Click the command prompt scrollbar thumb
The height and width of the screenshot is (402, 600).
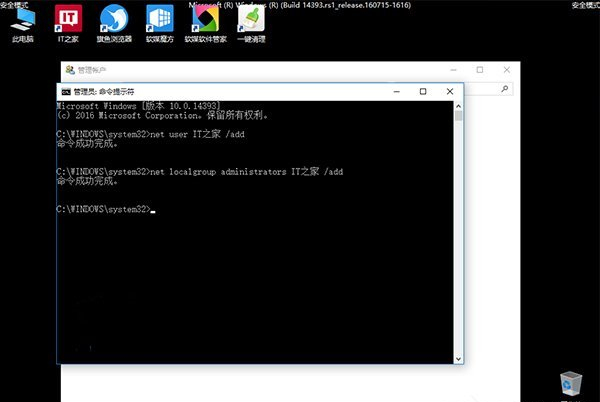[x=458, y=116]
